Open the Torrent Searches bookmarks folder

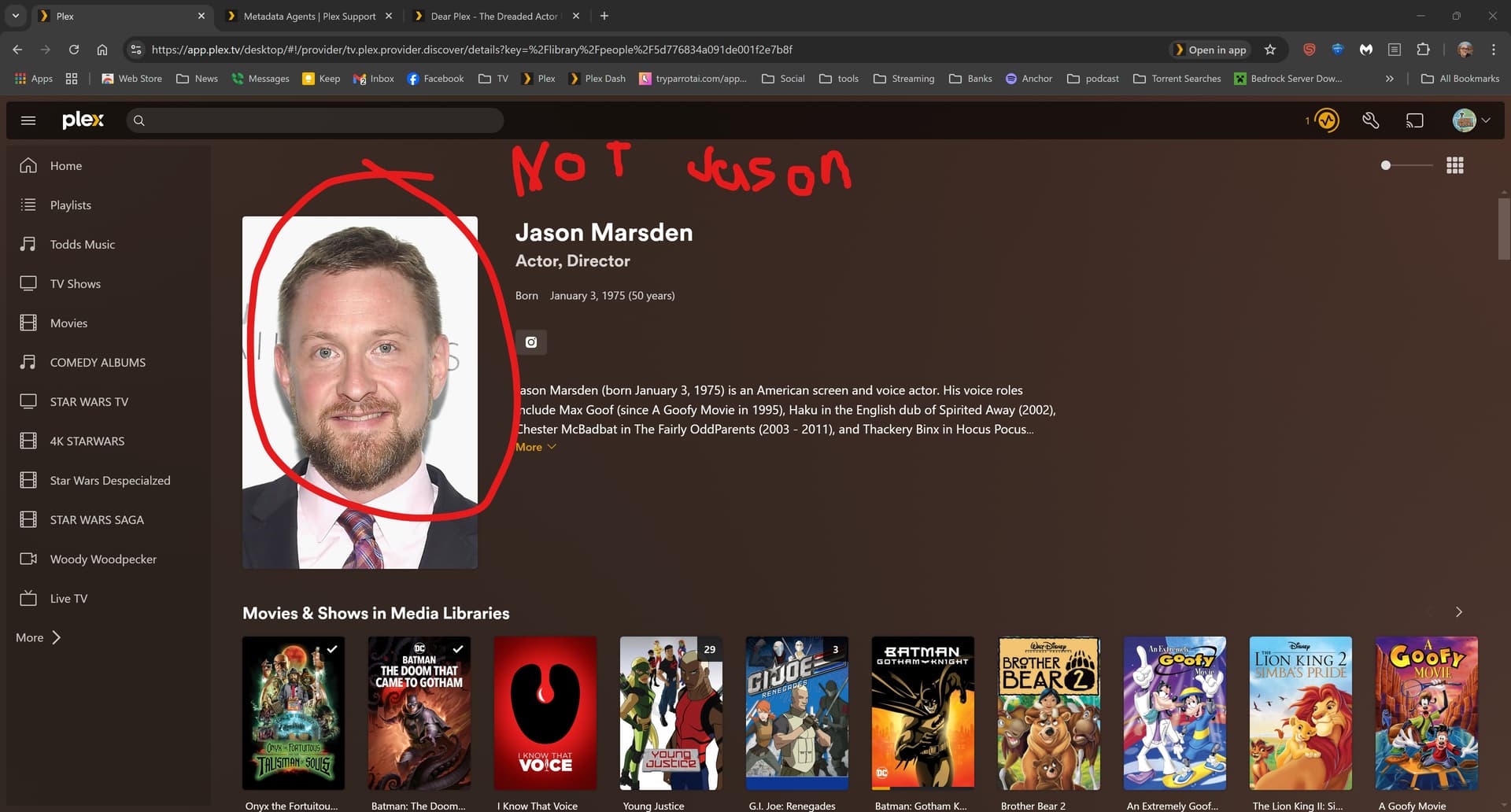coord(1177,79)
